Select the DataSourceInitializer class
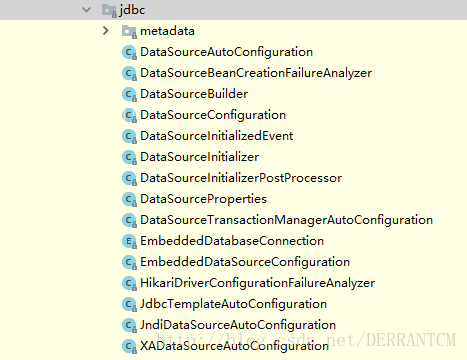The height and width of the screenshot is (360, 467). [200, 157]
